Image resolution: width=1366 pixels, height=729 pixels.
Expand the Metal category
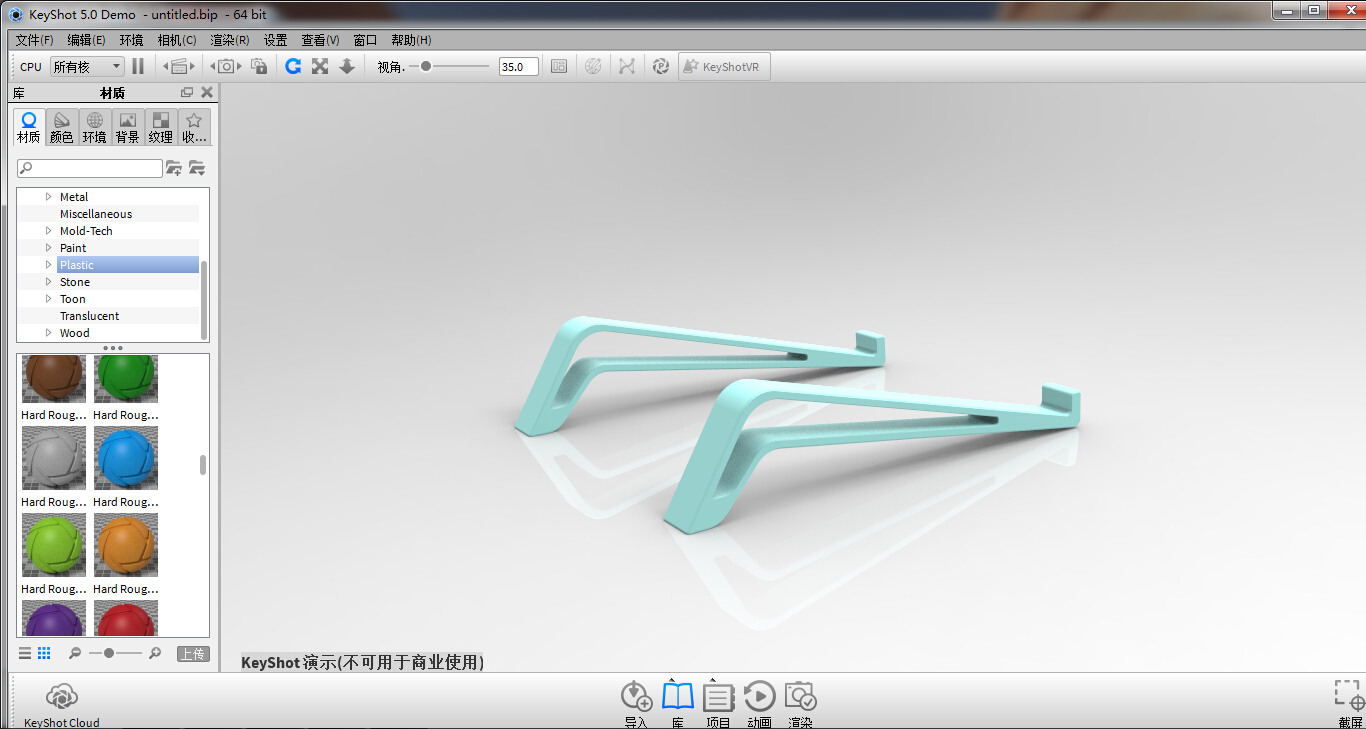coord(48,197)
